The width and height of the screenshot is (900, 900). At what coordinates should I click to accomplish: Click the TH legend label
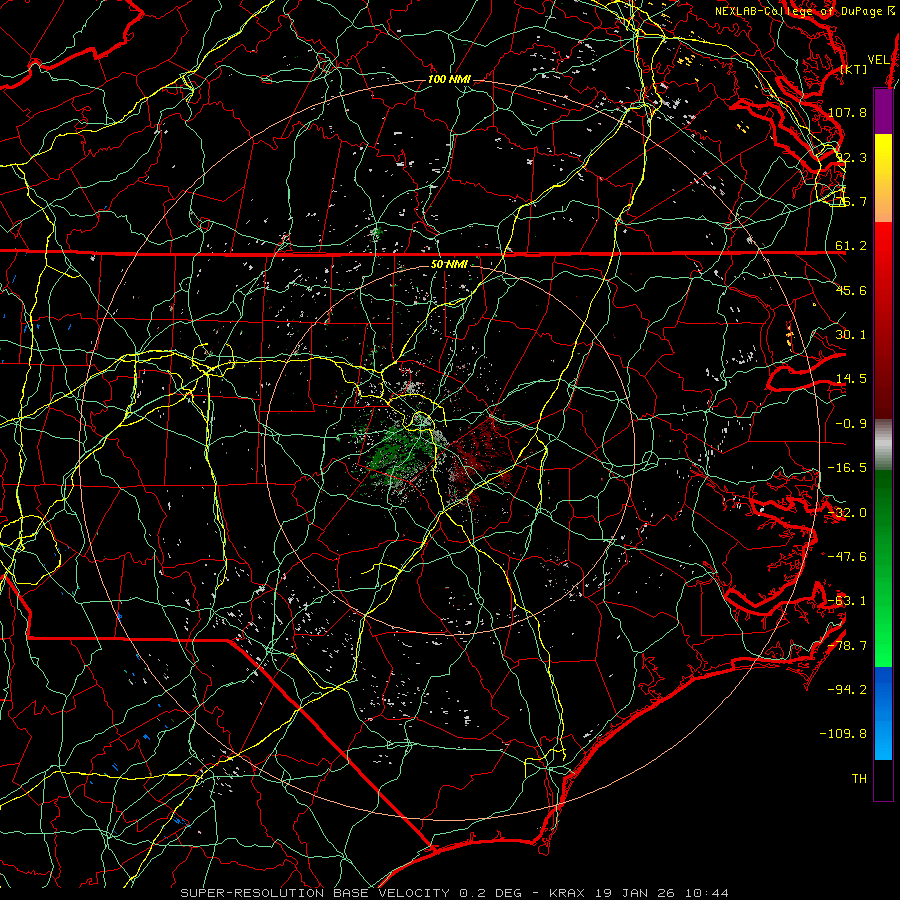click(859, 779)
